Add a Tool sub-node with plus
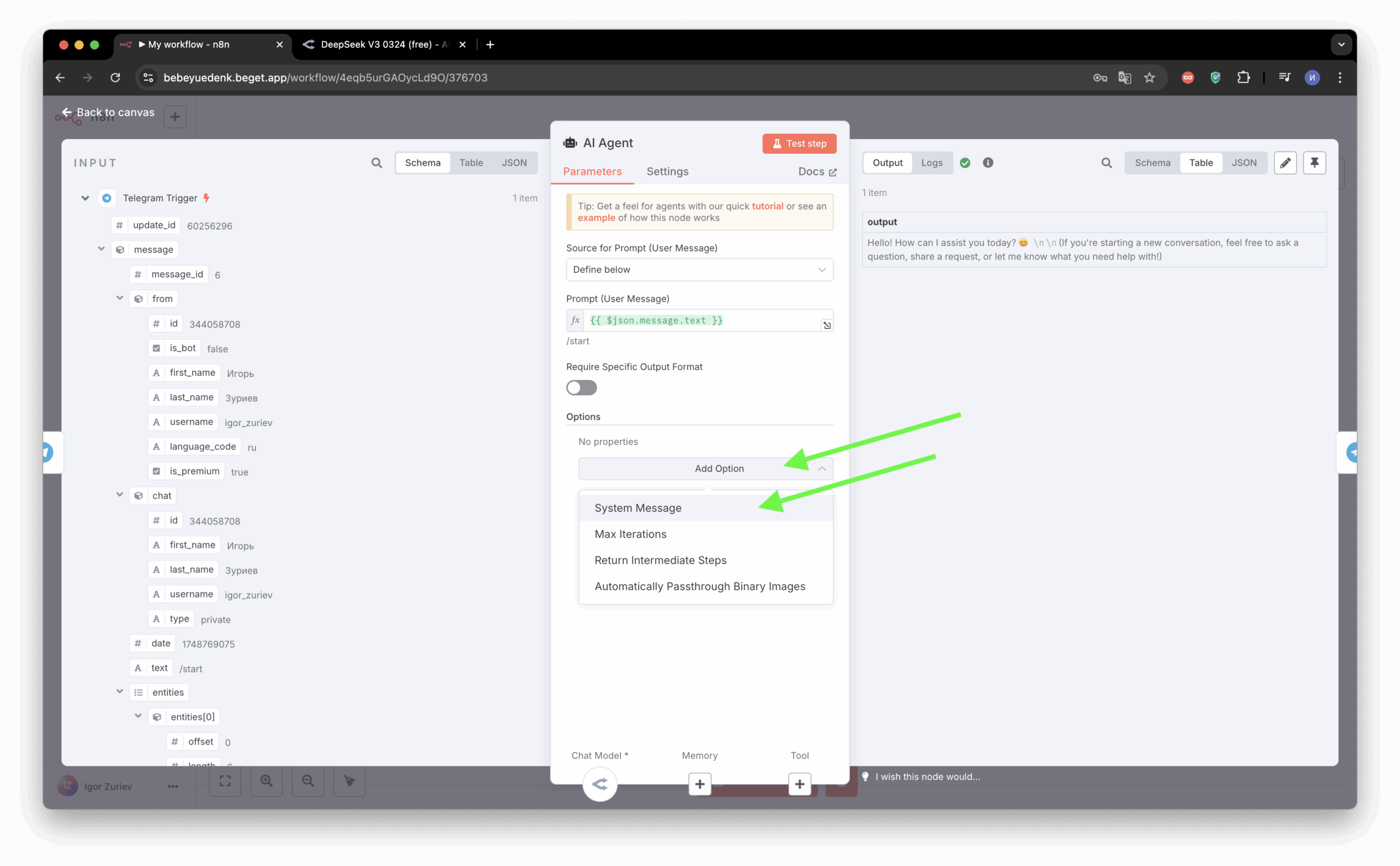This screenshot has height=866, width=1400. pos(800,783)
